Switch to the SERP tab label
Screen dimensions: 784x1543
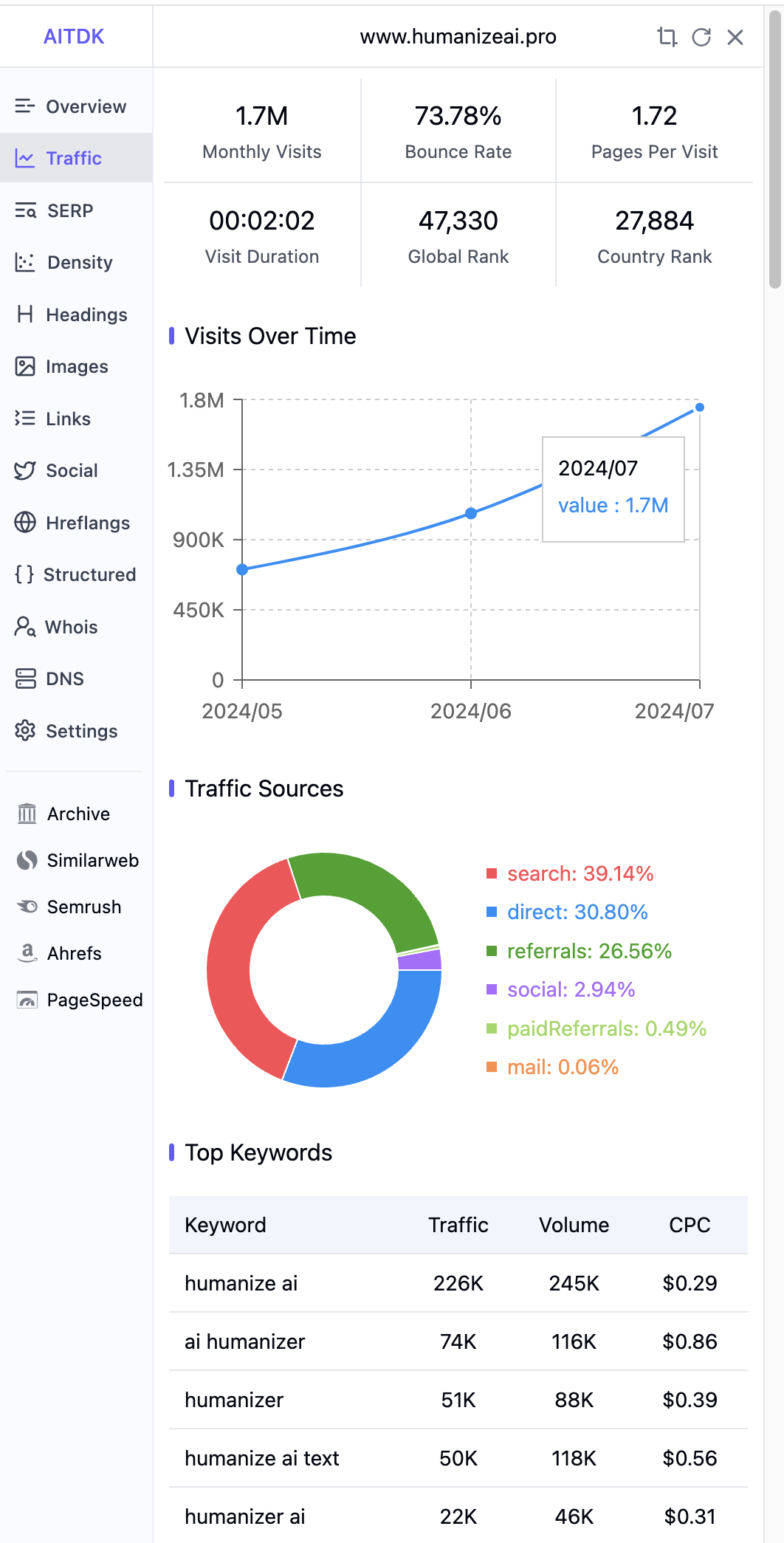[x=70, y=210]
